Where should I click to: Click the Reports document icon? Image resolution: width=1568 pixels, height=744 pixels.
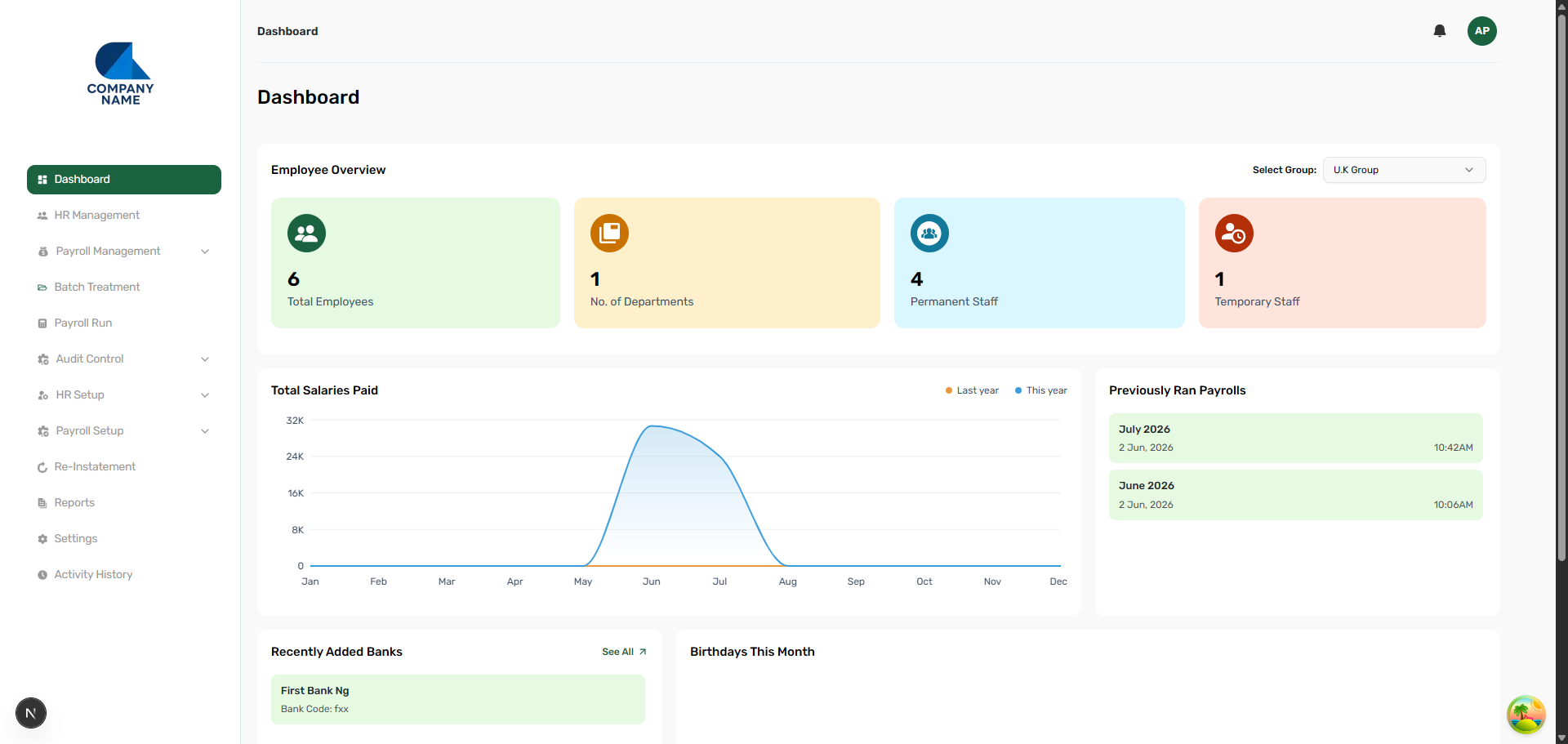42,503
